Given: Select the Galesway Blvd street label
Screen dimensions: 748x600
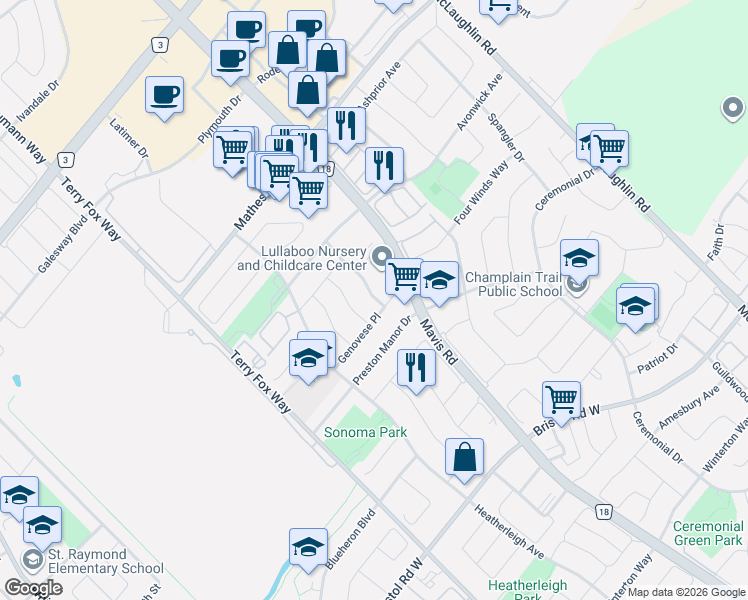Looking at the screenshot, I should pos(63,244).
